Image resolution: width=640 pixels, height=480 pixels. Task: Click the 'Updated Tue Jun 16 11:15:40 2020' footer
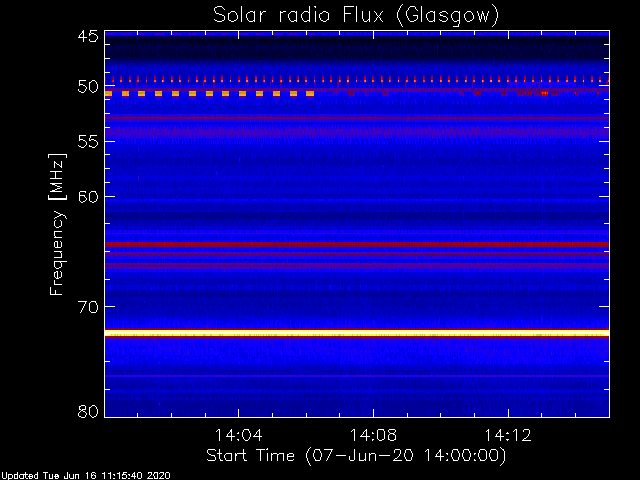tap(85, 476)
